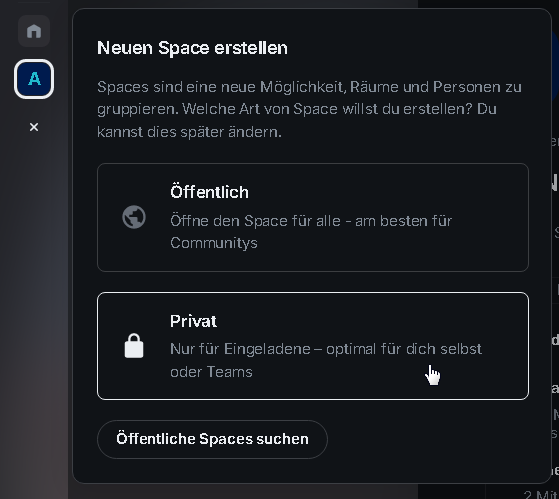This screenshot has height=499, width=559.
Task: Click the partially visible member count at bottom right
Action: (x=541, y=494)
